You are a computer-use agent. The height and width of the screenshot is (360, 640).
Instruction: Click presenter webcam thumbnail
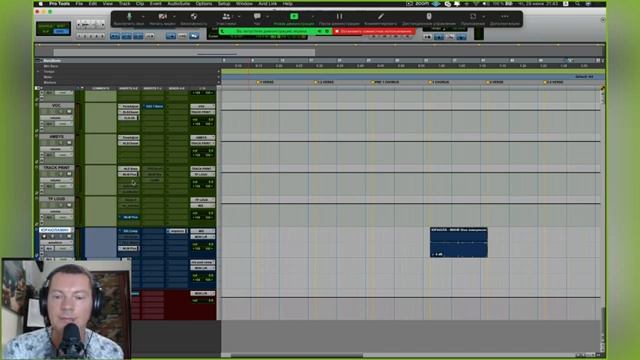pyautogui.click(x=66, y=309)
